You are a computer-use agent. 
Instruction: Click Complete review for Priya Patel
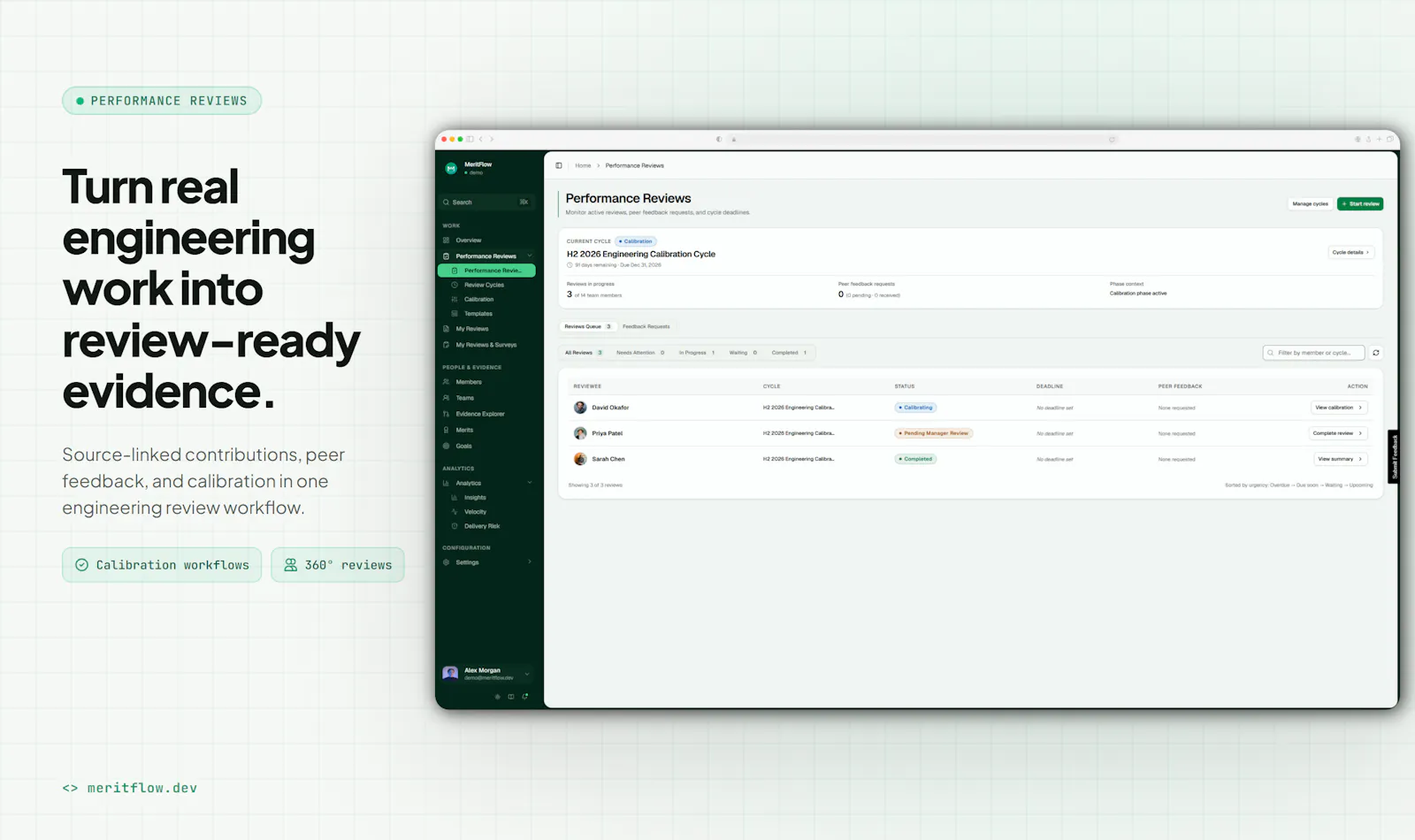coord(1338,433)
